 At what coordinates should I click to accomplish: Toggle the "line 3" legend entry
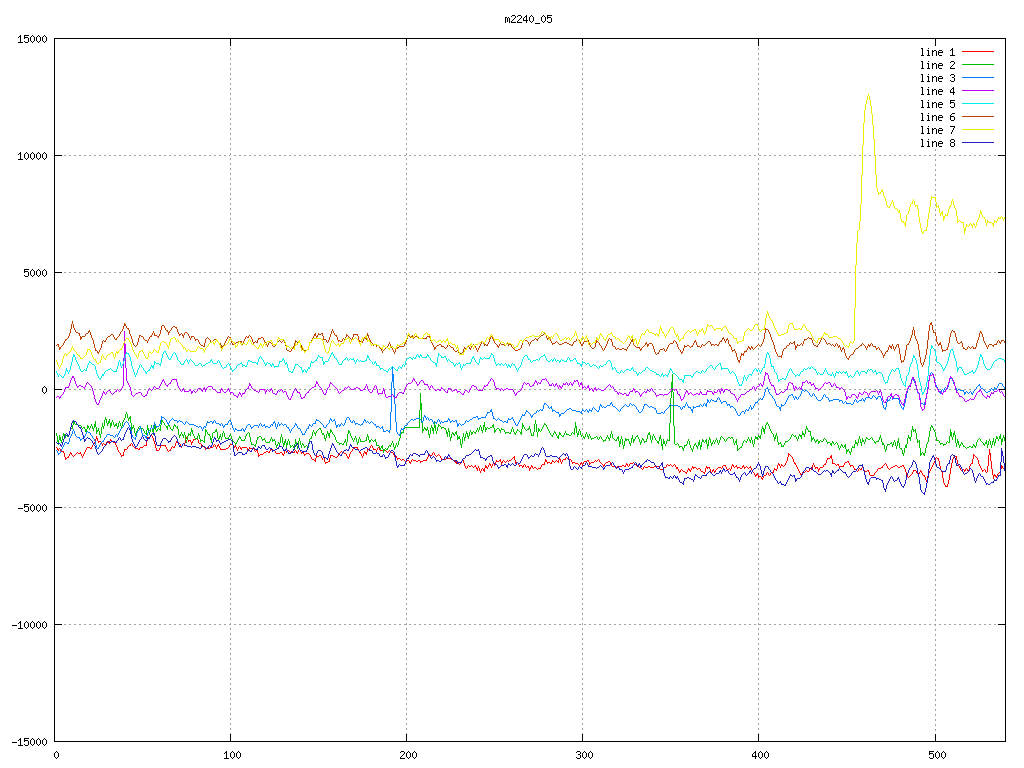937,78
